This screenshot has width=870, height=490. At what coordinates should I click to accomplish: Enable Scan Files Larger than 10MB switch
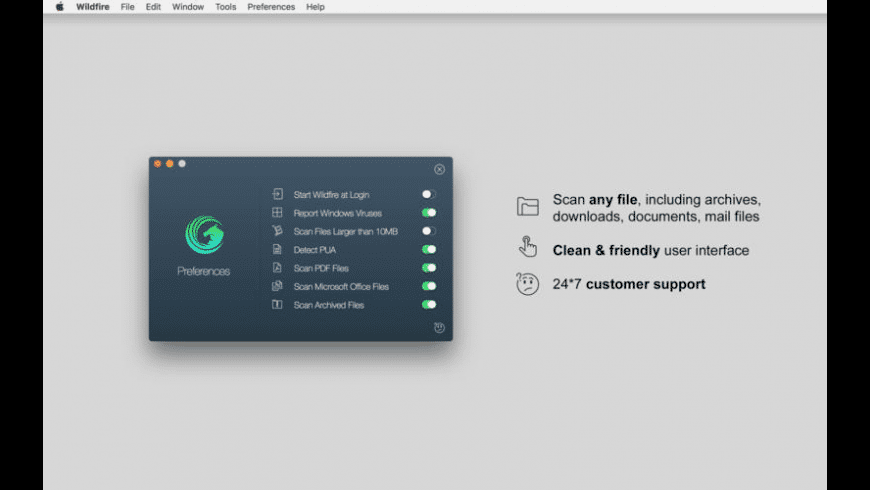coord(428,231)
